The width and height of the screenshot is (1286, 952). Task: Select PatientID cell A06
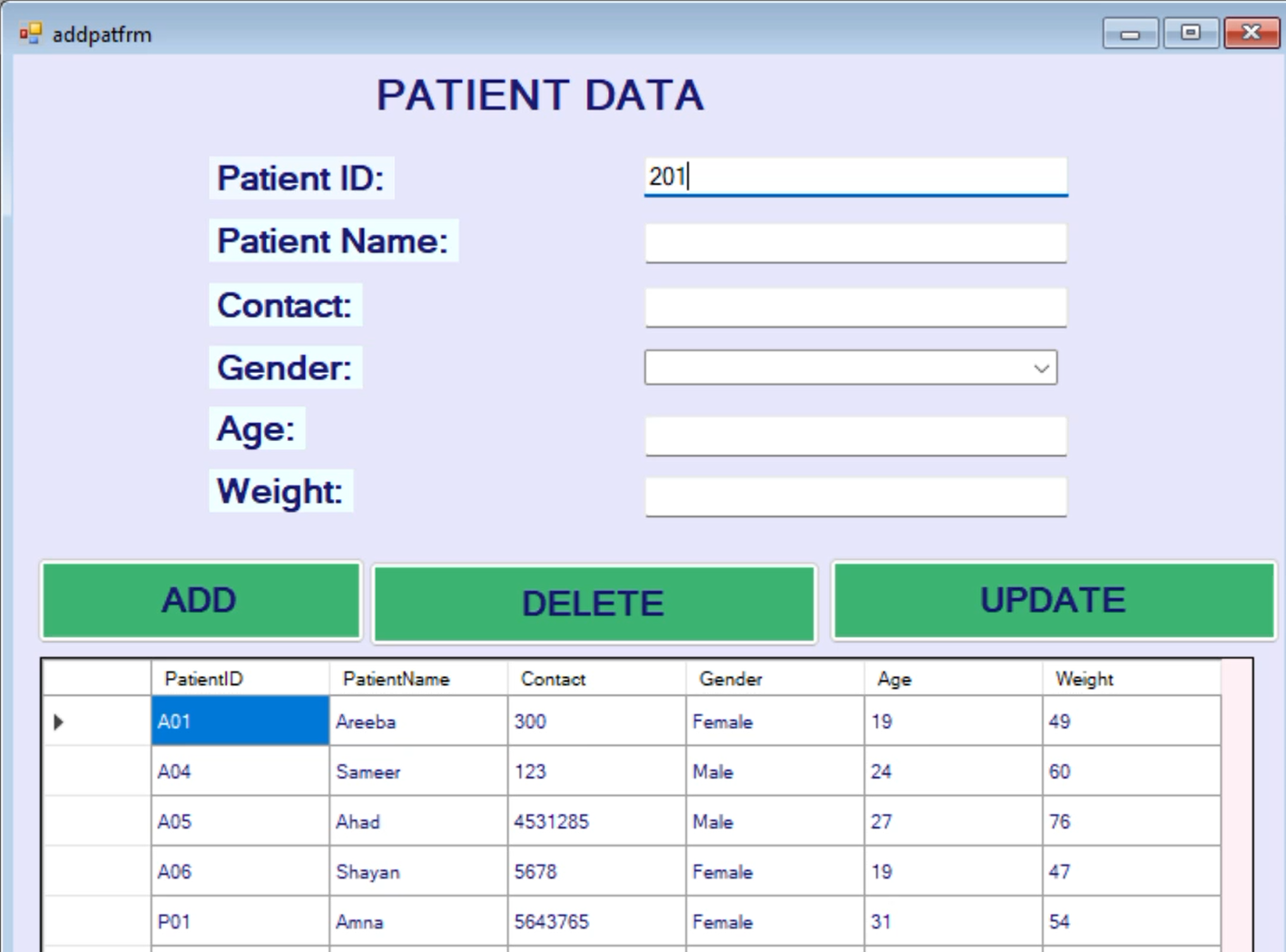point(241,871)
